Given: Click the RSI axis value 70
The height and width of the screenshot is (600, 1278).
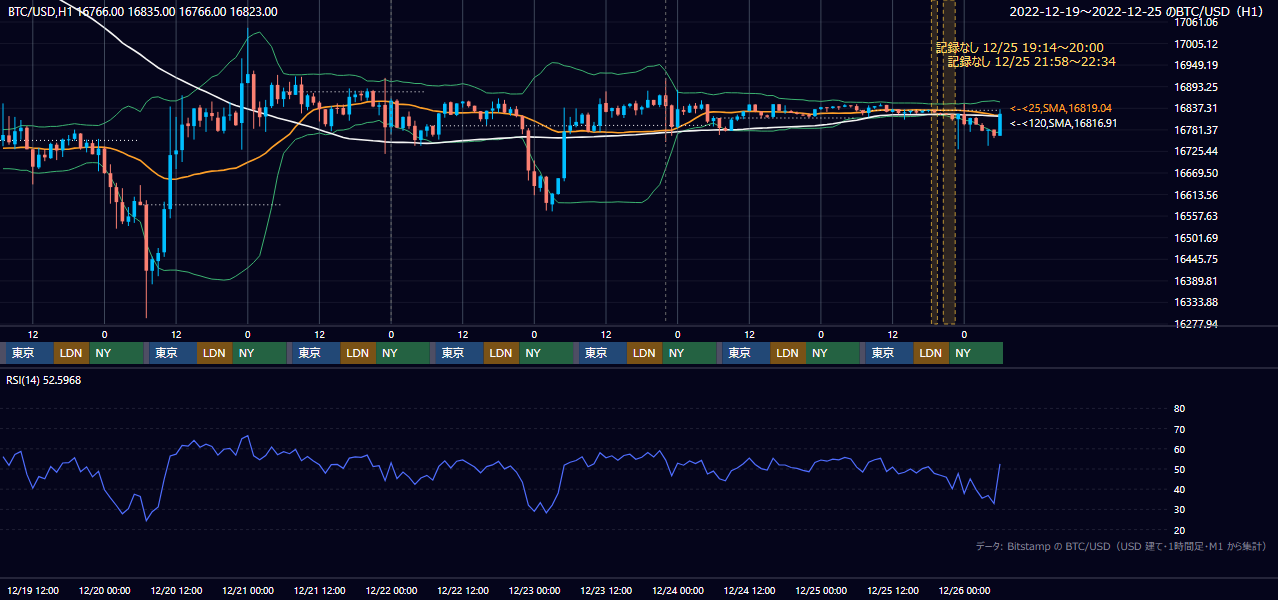Looking at the screenshot, I should click(x=1179, y=429).
